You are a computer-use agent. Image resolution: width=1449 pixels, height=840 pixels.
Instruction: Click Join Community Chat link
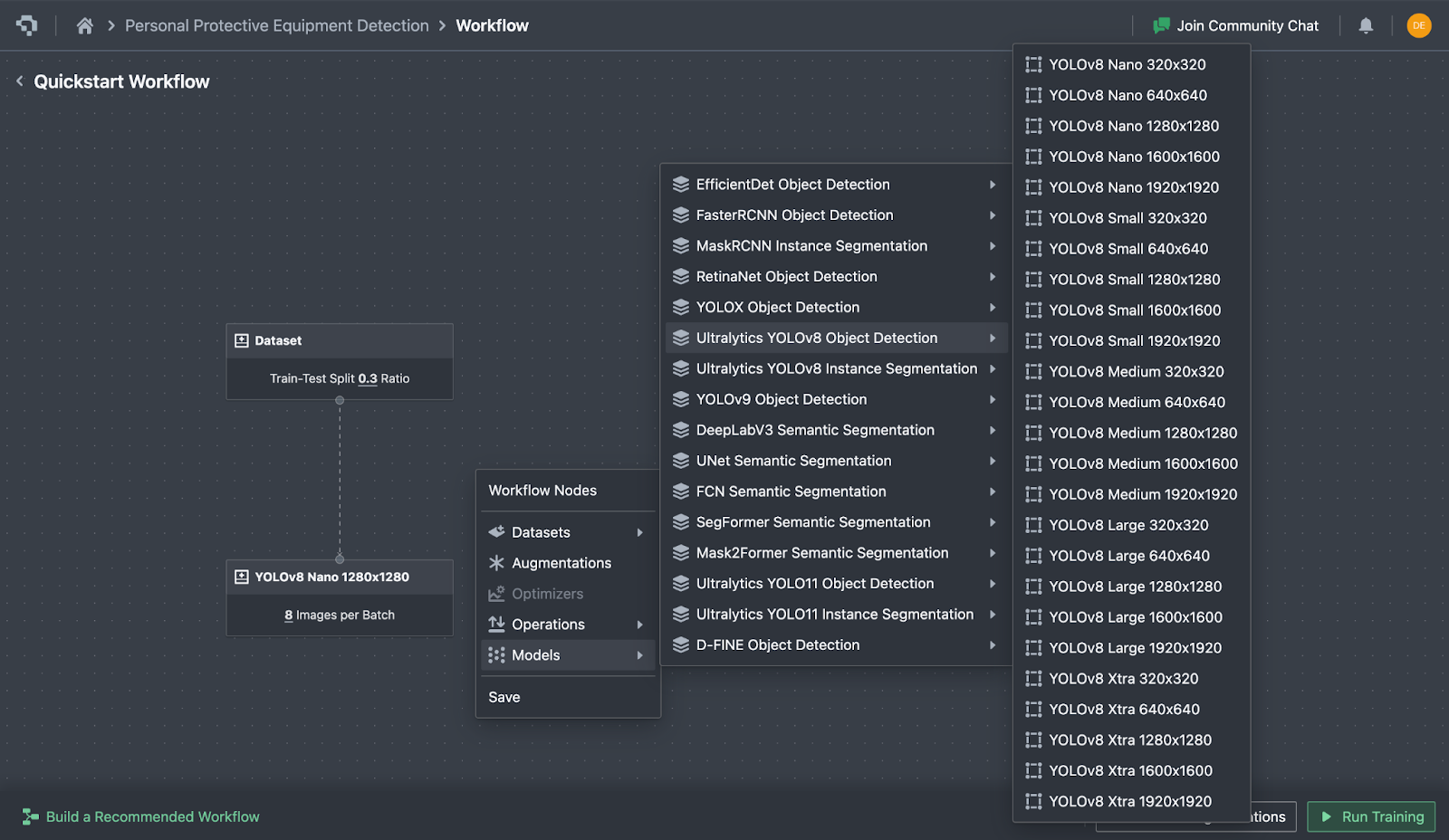(1247, 25)
